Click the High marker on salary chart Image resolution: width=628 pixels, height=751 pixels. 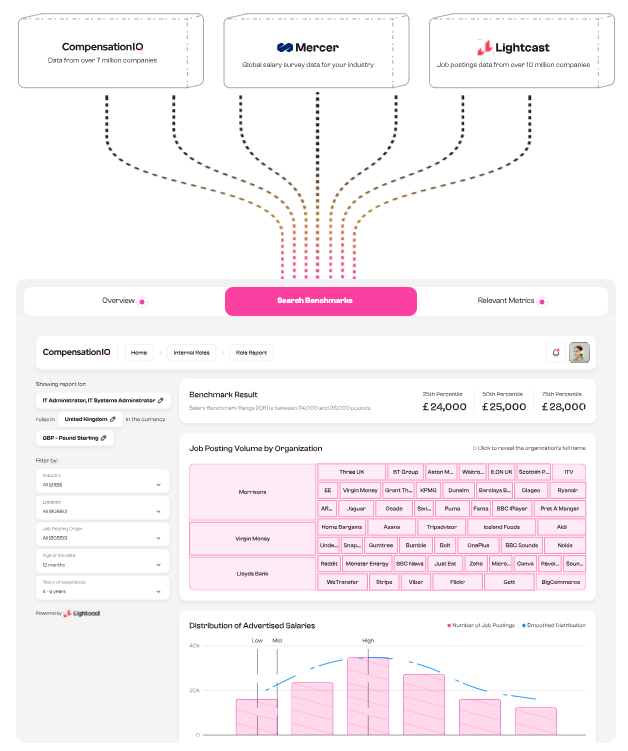pos(368,641)
